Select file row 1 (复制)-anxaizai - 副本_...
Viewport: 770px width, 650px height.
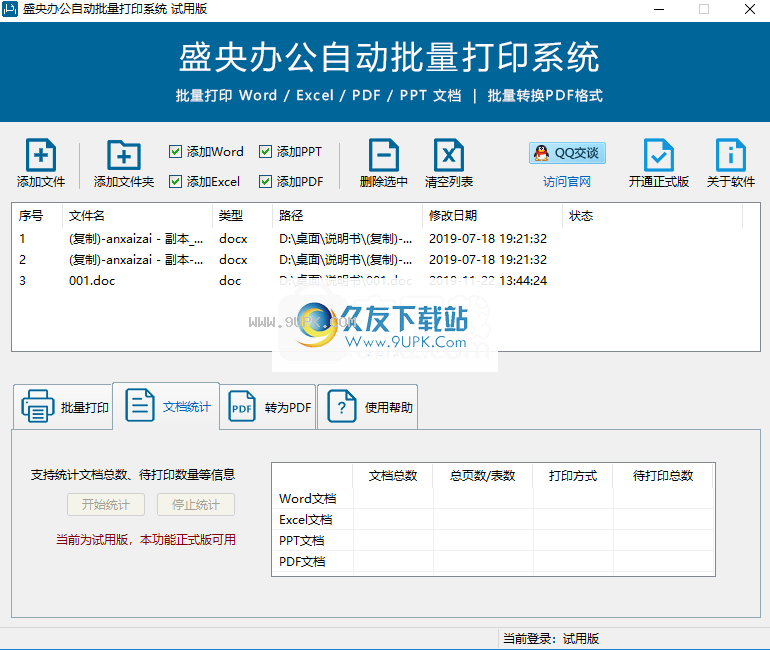click(385, 239)
